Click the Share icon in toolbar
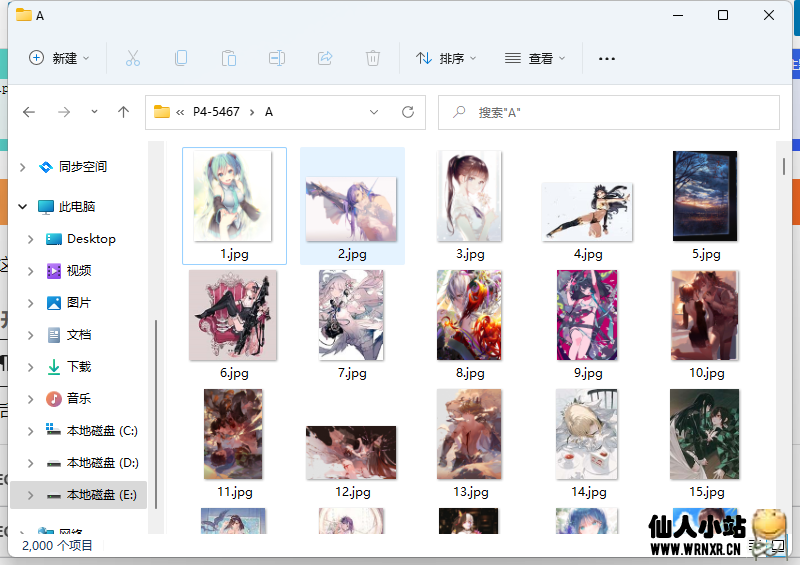The width and height of the screenshot is (800, 565). click(x=325, y=58)
